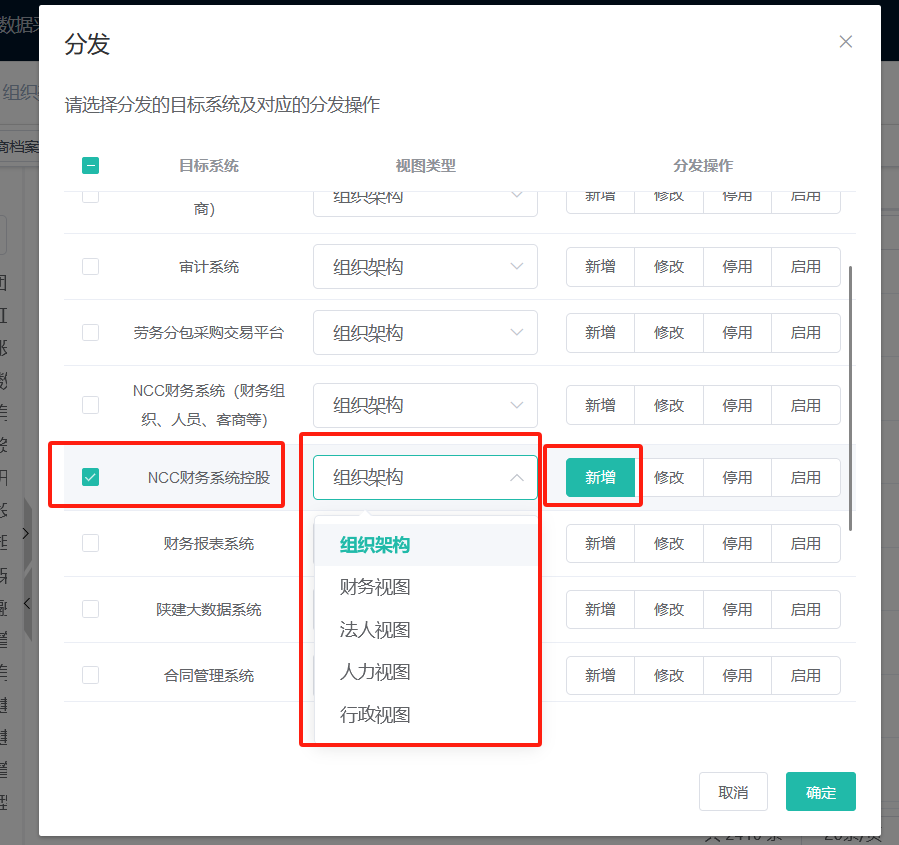The width and height of the screenshot is (899, 845).
Task: Pick 人力视图 from the dropdown options
Action: pyautogui.click(x=375, y=672)
